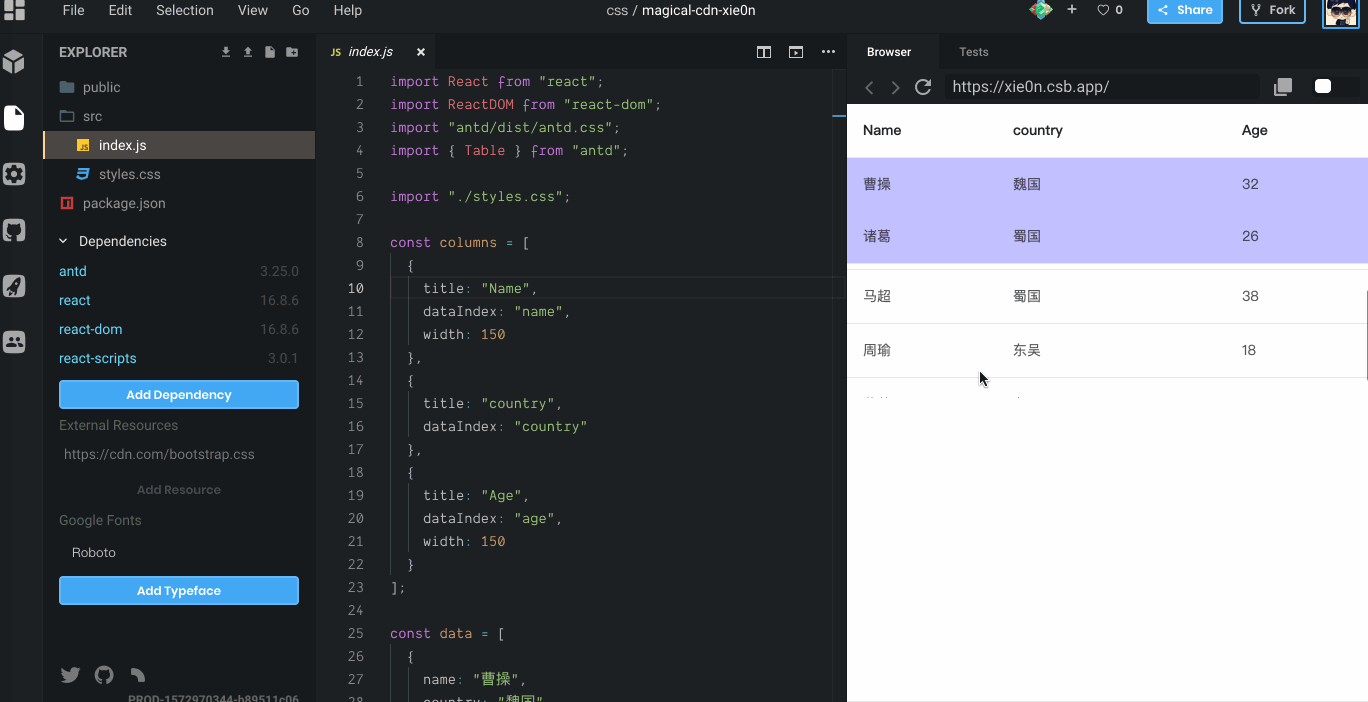Open the Edit menu
The height and width of the screenshot is (702, 1368).
pos(120,10)
